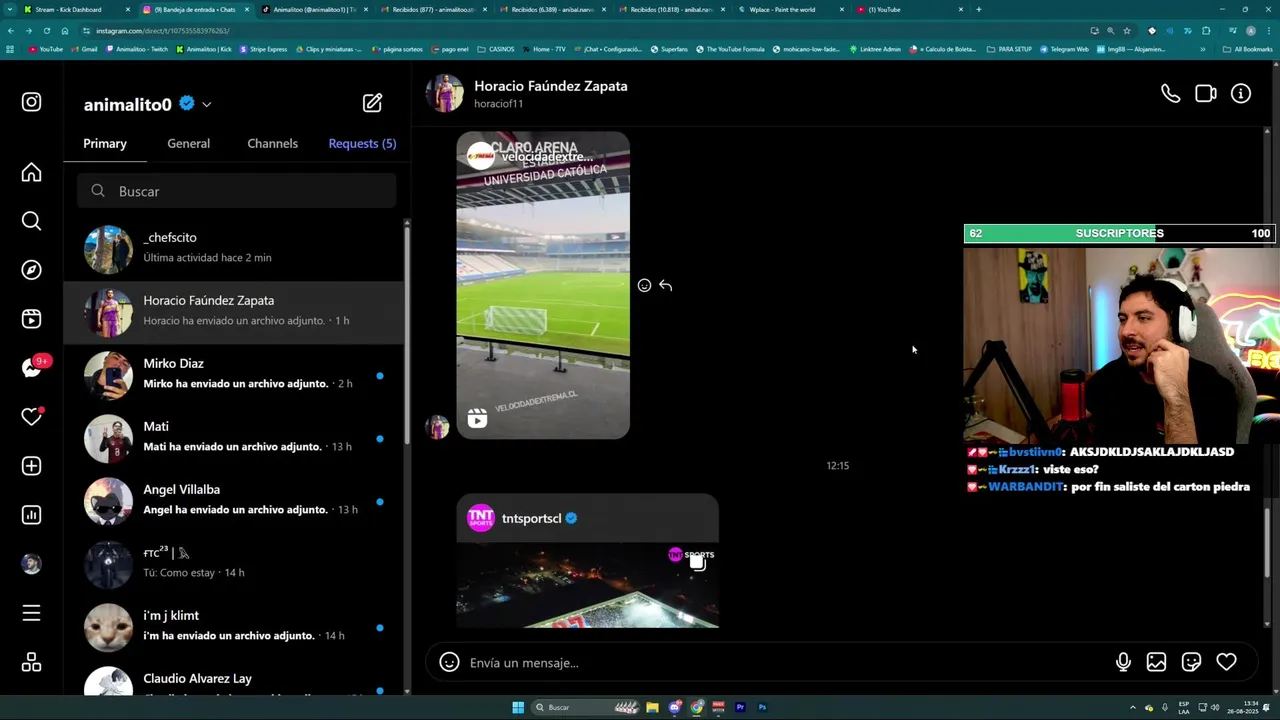Image resolution: width=1280 pixels, height=720 pixels.
Task: Open the Linktree Admin bookmark
Action: click(874, 49)
